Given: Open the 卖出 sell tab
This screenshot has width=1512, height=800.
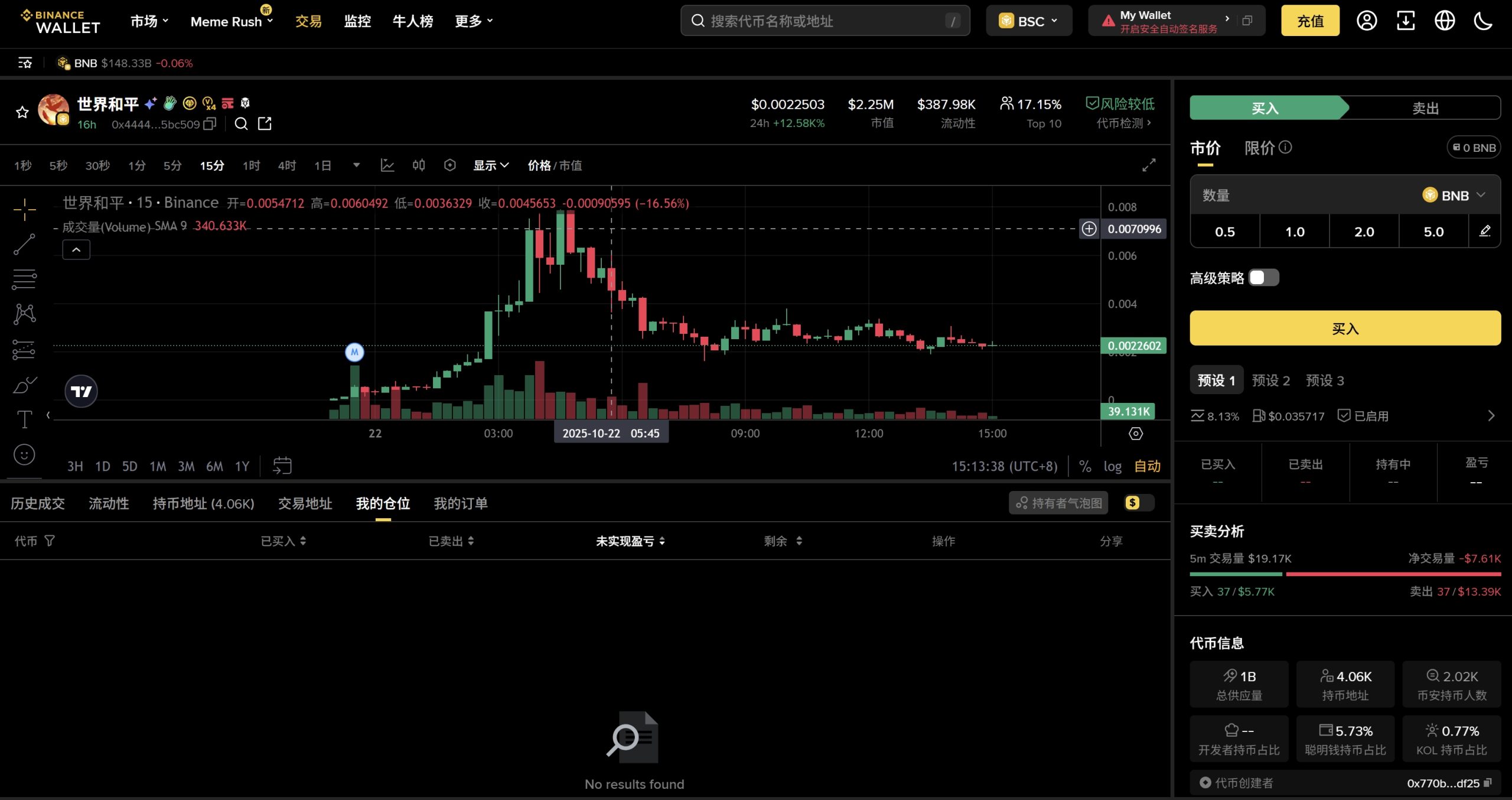Looking at the screenshot, I should [1425, 108].
